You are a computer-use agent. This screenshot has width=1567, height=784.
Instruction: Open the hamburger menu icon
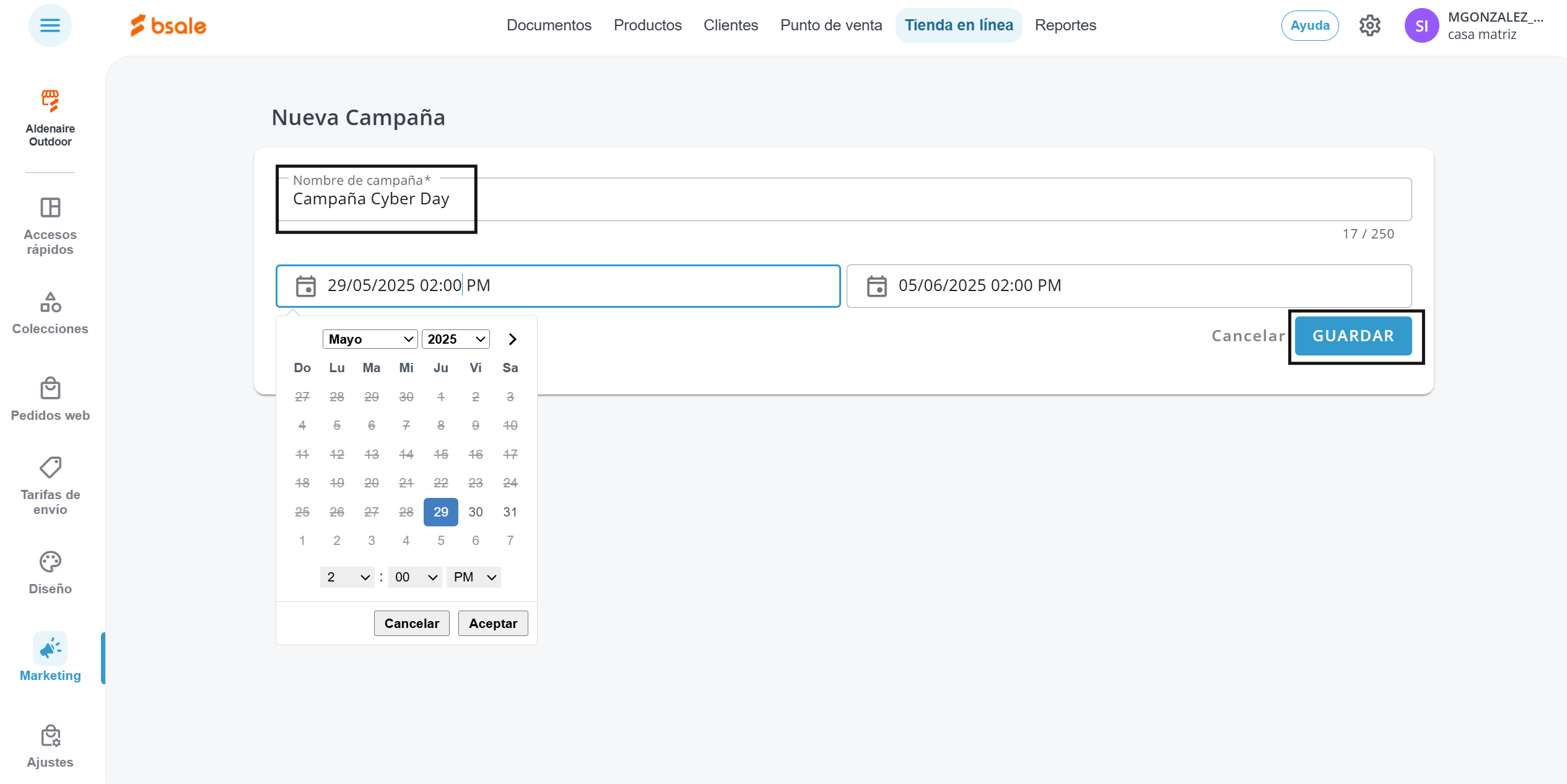50,25
